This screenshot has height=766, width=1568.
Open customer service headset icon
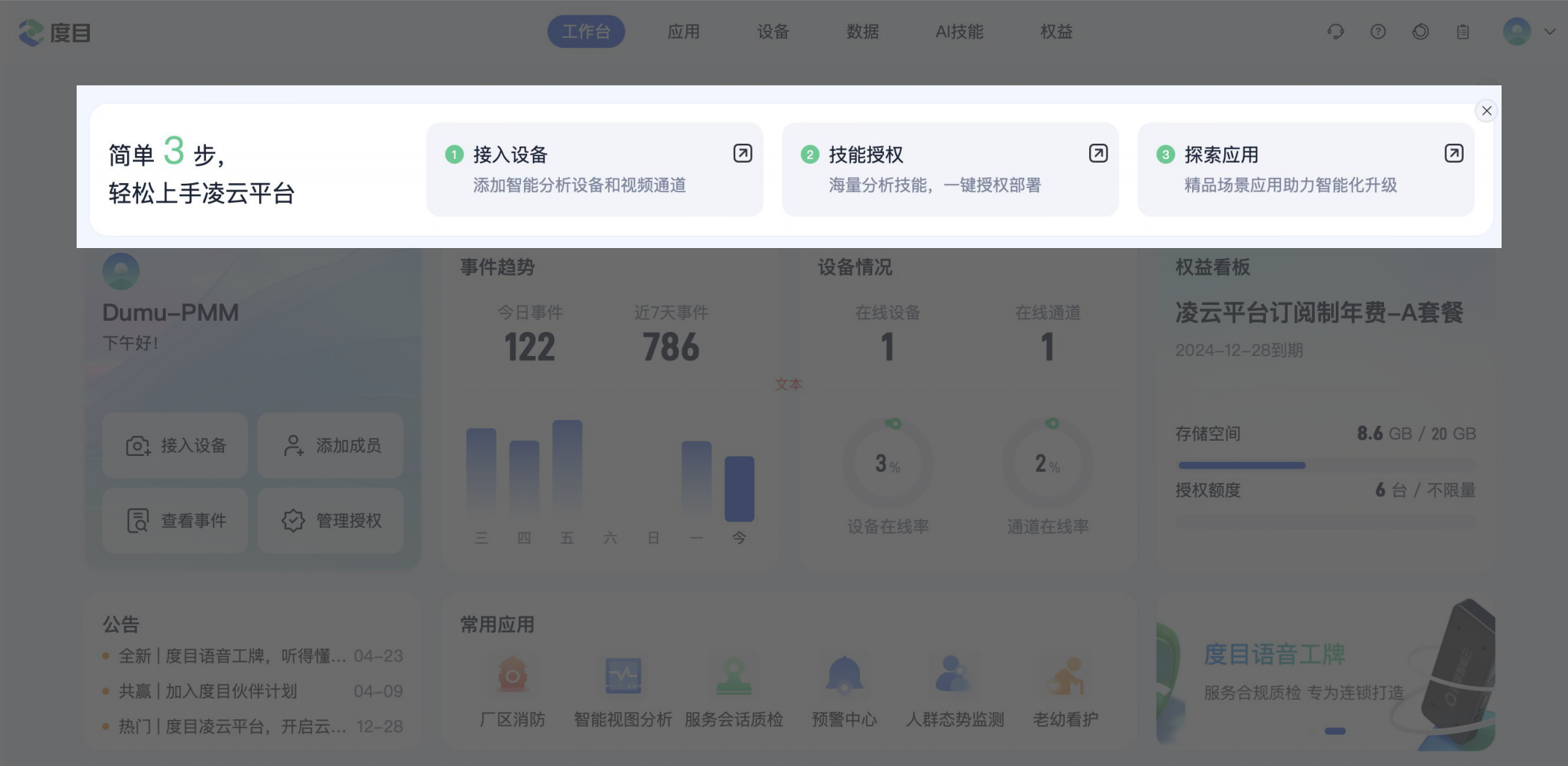click(x=1335, y=31)
